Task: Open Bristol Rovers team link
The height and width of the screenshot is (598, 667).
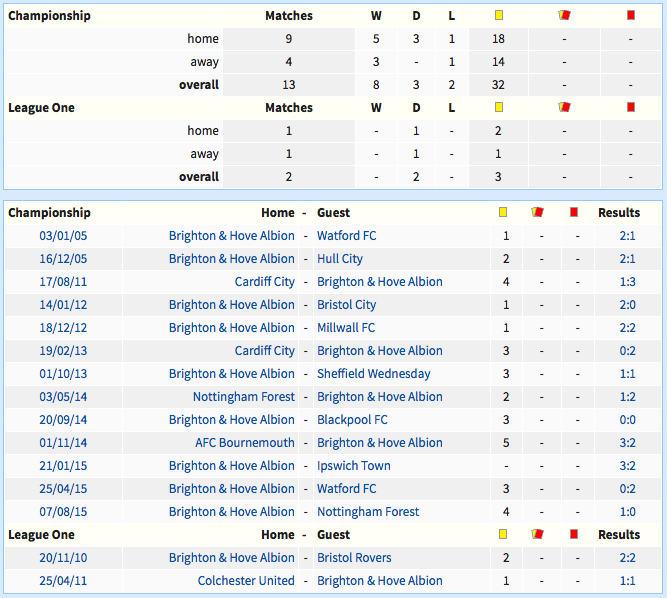Action: click(x=354, y=557)
